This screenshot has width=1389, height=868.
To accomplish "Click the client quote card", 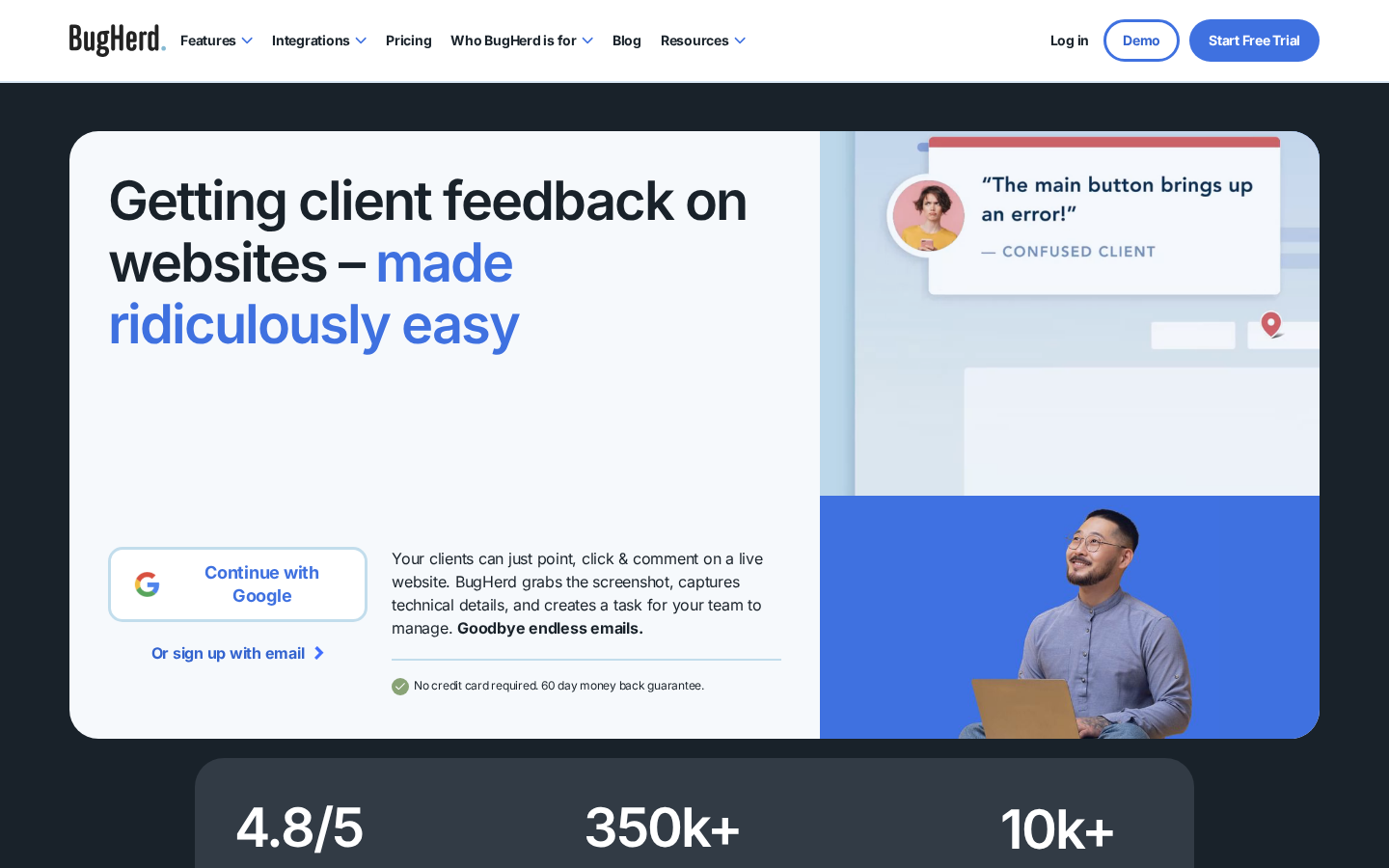I will coord(1103,216).
